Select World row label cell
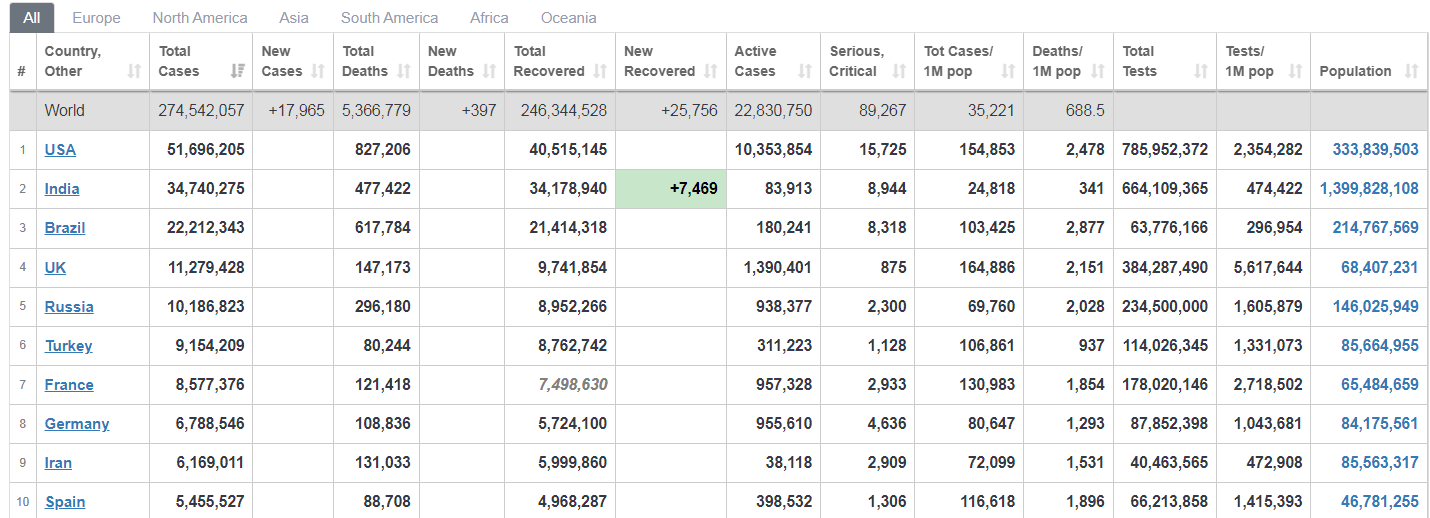The height and width of the screenshot is (518, 1430). [x=93, y=111]
